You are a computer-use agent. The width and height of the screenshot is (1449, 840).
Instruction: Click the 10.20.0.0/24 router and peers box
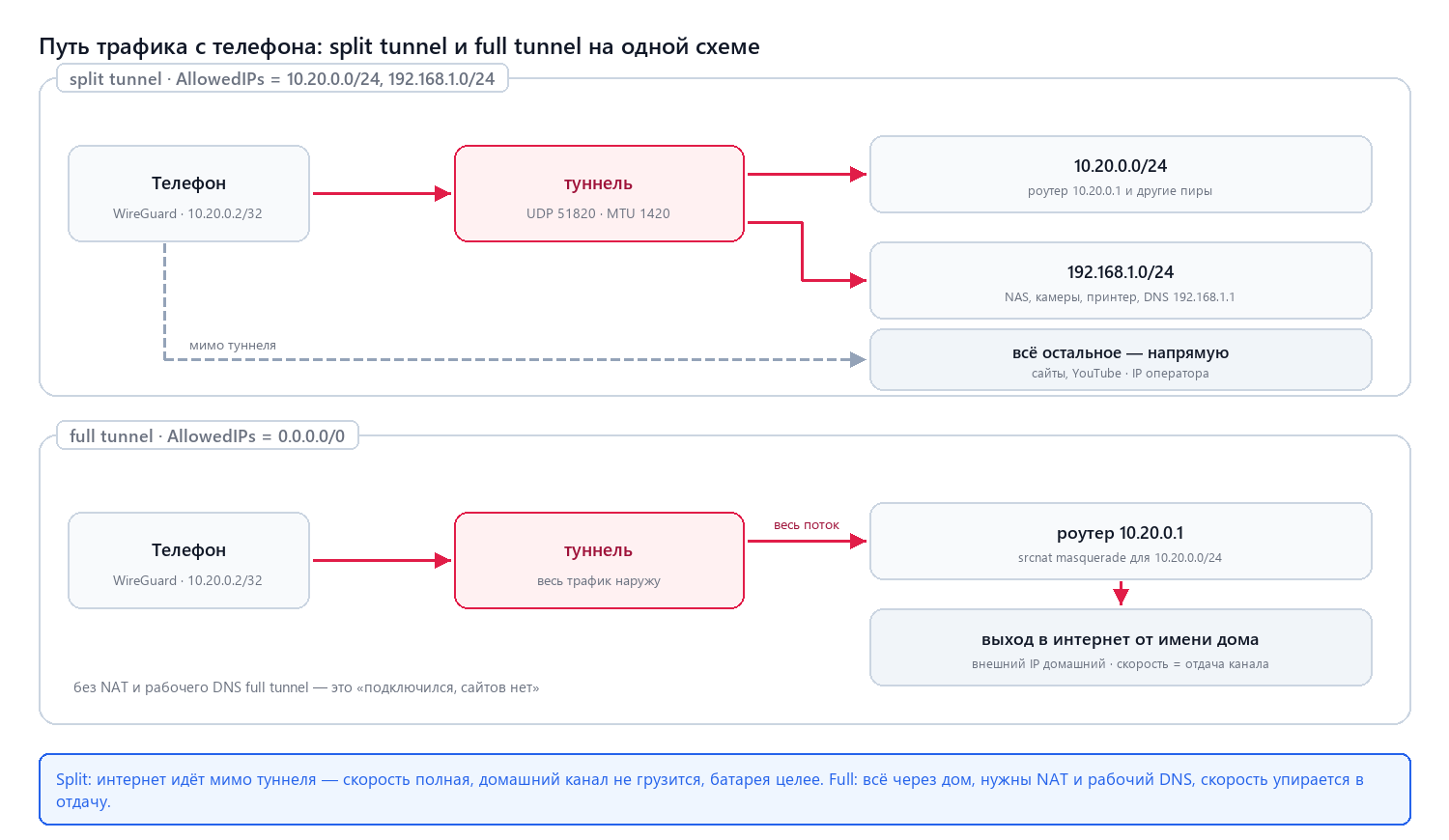pos(1121,174)
